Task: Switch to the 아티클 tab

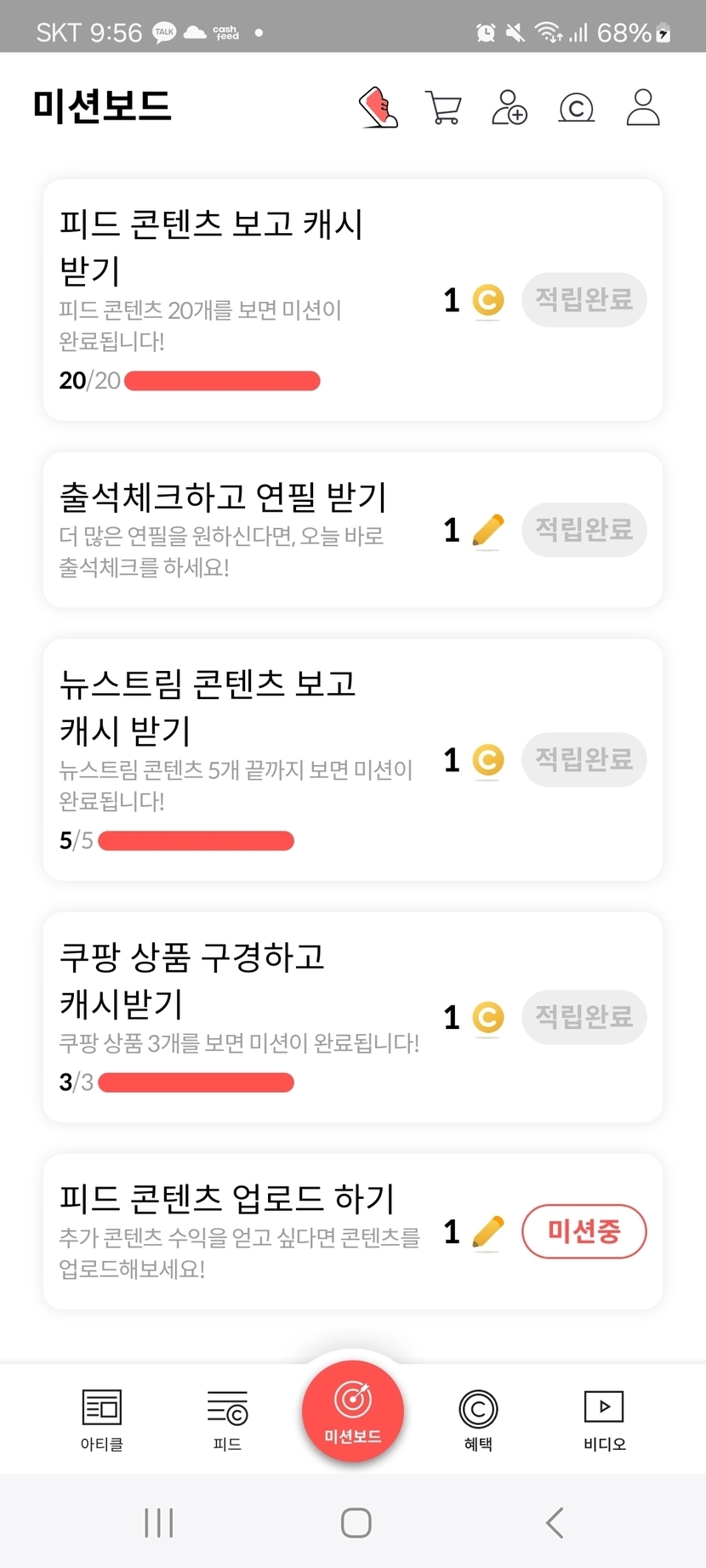Action: (102, 1418)
